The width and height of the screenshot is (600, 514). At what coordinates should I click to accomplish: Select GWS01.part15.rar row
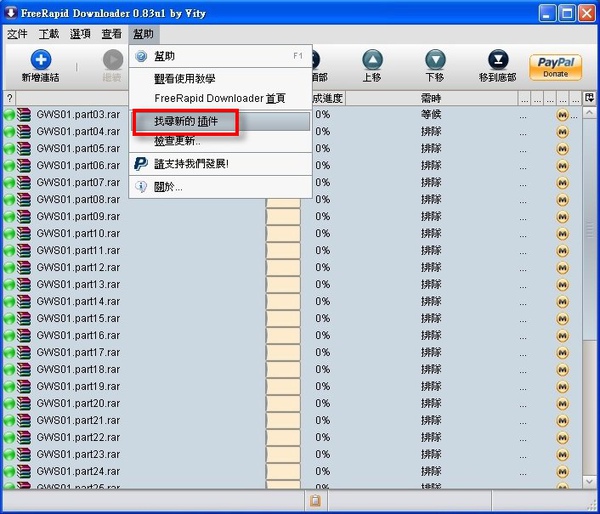293,318
